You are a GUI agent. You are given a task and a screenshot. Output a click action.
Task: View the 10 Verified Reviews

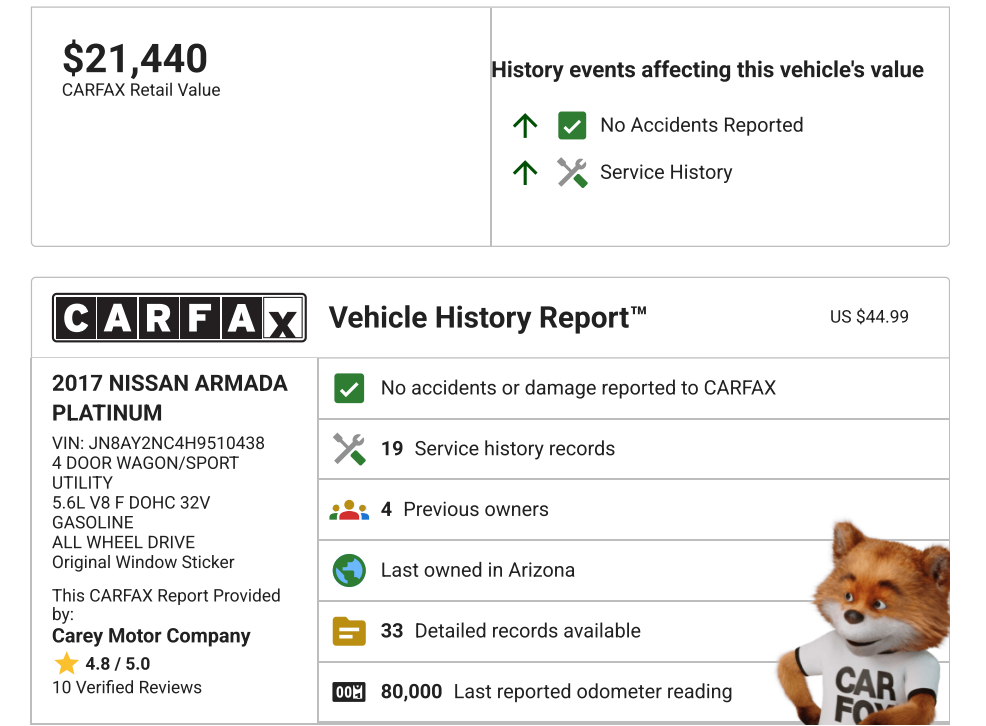[x=127, y=688]
